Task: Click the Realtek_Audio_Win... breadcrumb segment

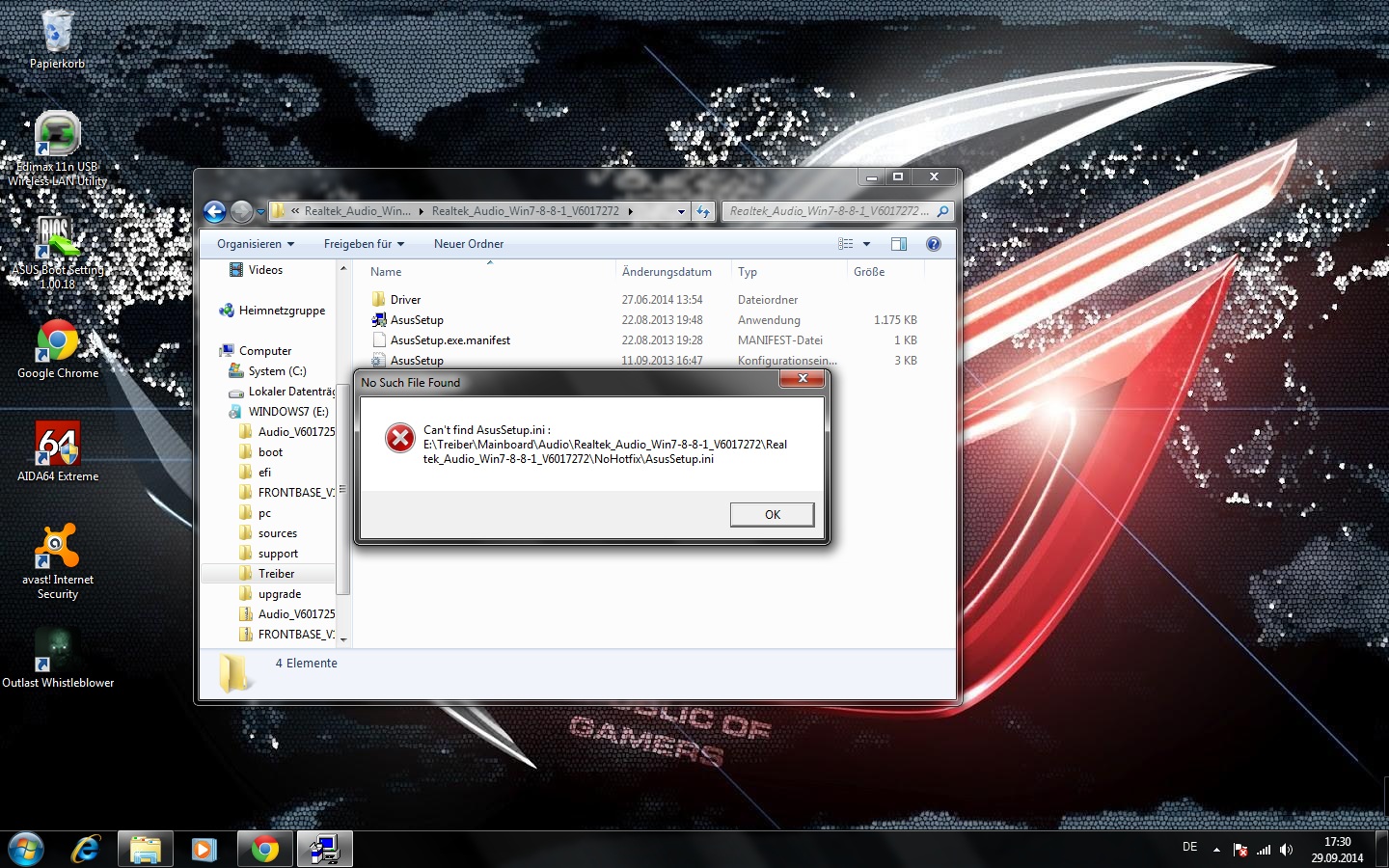Action: coord(357,211)
